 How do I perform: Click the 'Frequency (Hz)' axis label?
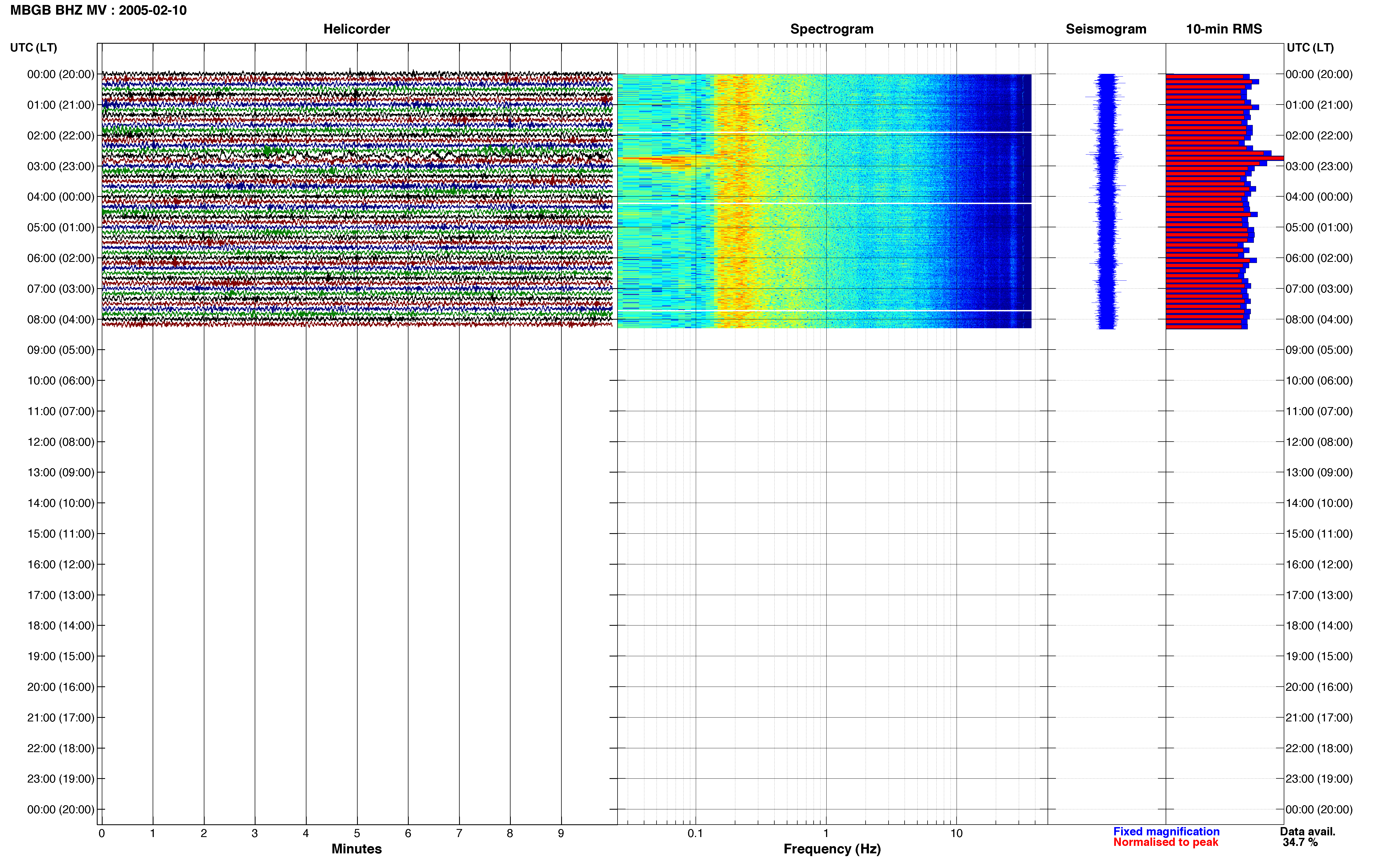(832, 848)
